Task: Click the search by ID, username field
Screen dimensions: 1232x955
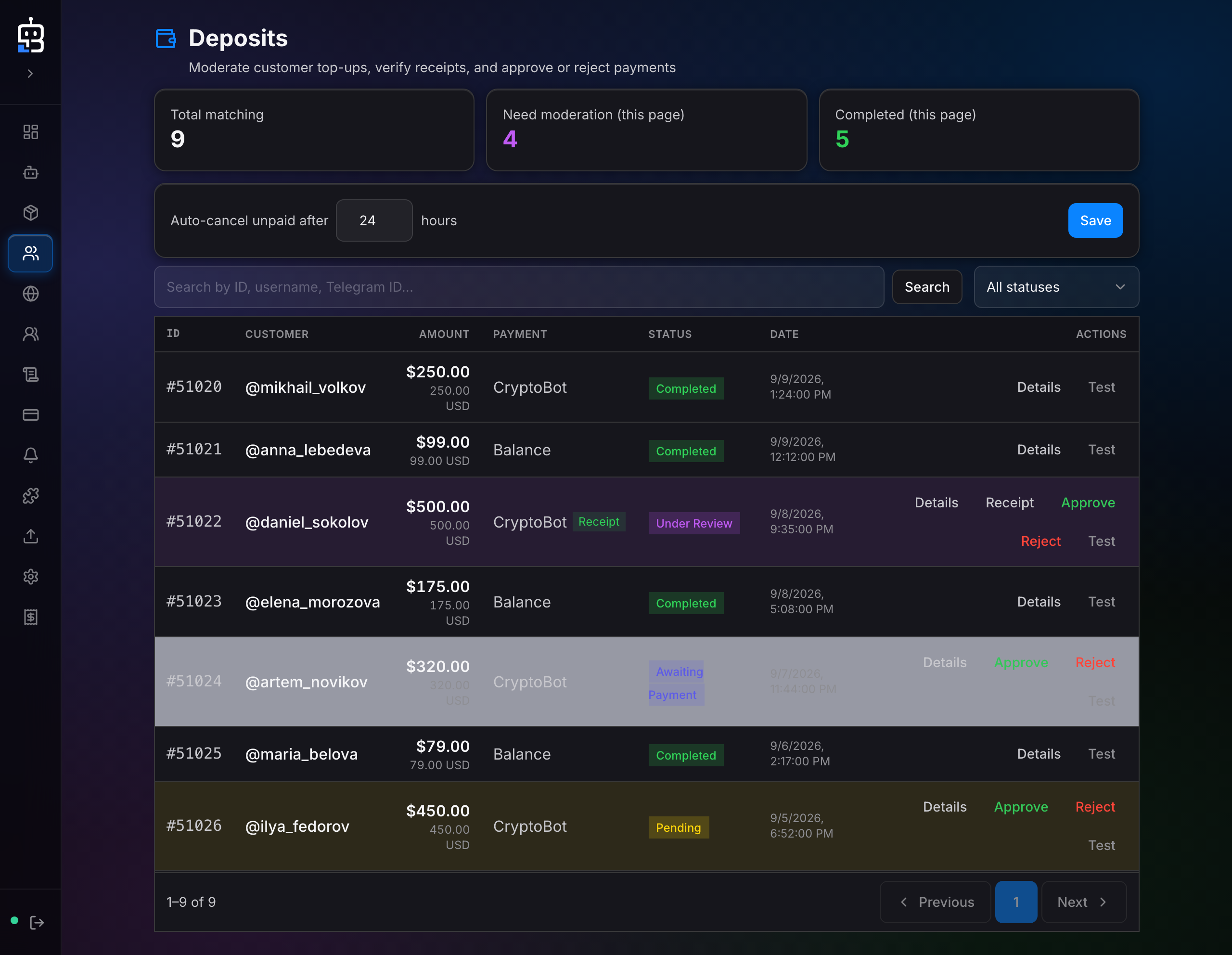Action: pyautogui.click(x=519, y=287)
